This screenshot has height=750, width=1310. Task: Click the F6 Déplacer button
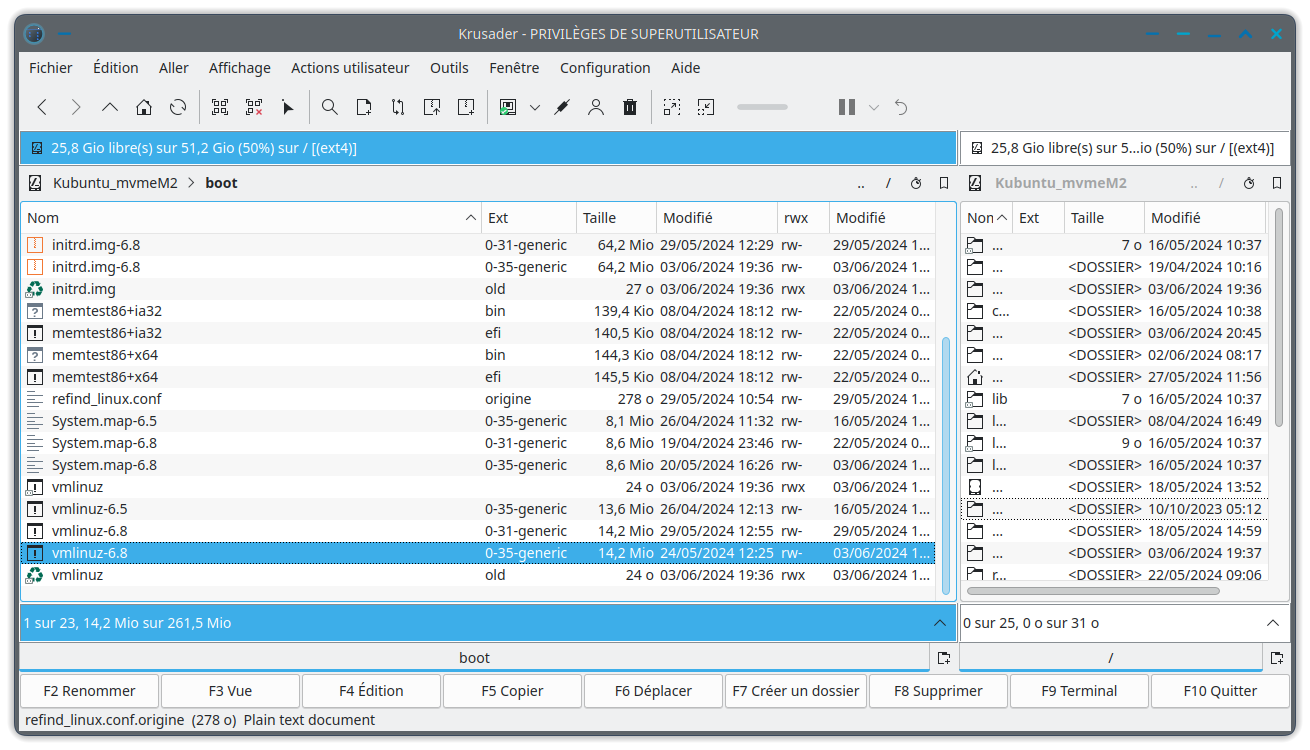(x=653, y=691)
